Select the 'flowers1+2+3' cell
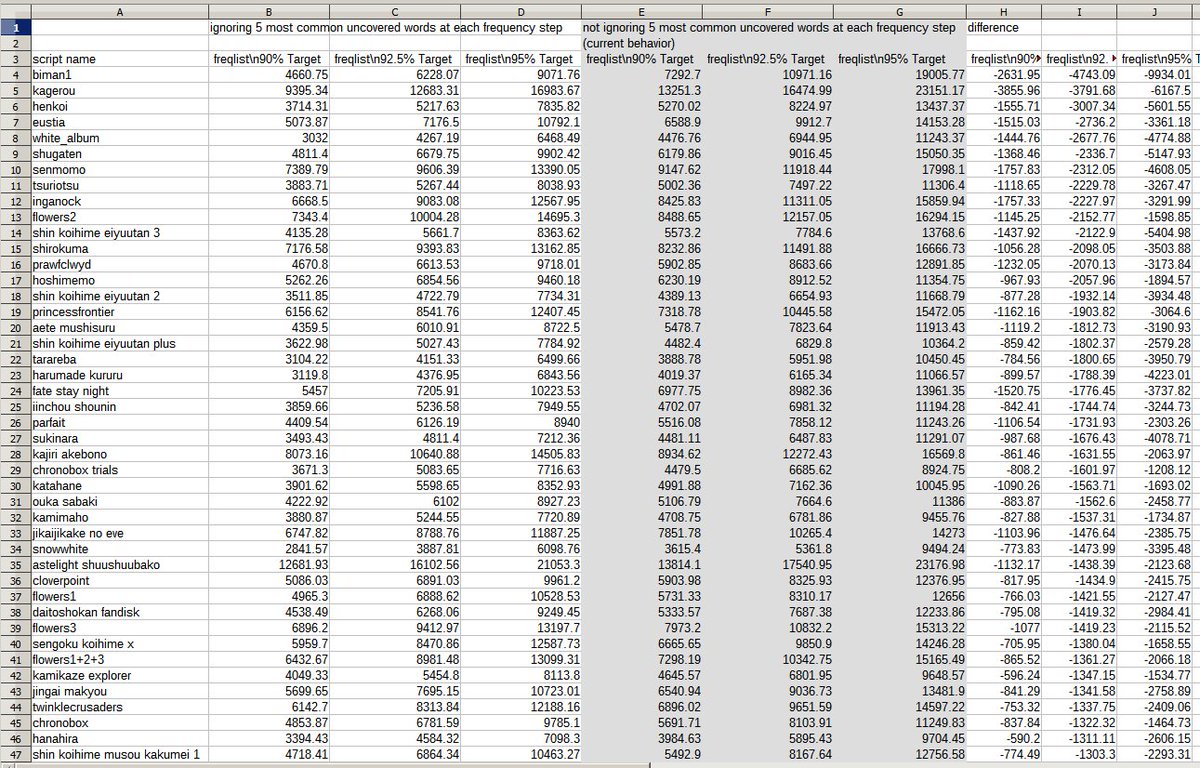Screen dimensions: 1200x768 [119, 660]
